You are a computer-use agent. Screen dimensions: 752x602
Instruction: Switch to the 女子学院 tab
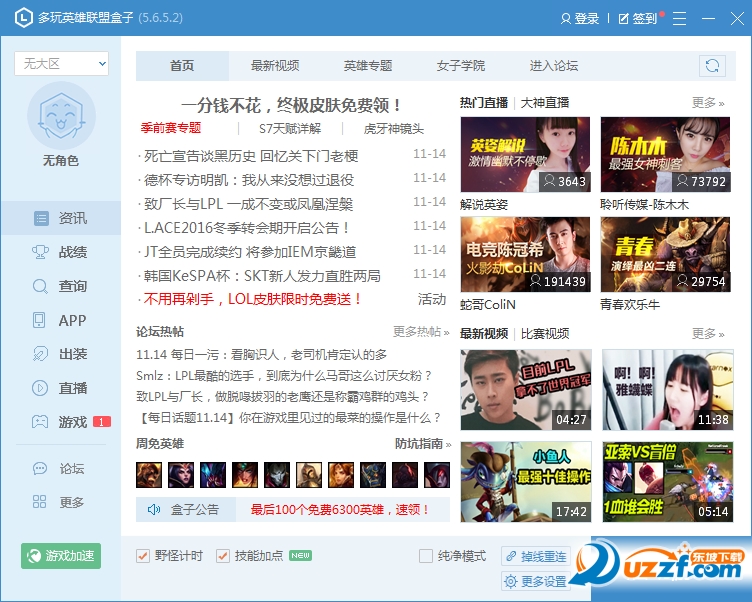pos(460,66)
